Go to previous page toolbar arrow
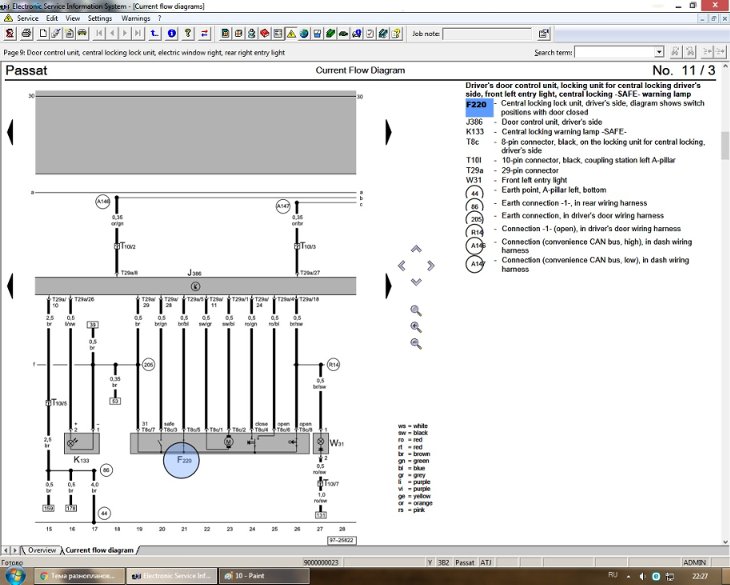The image size is (730, 585). [112, 34]
